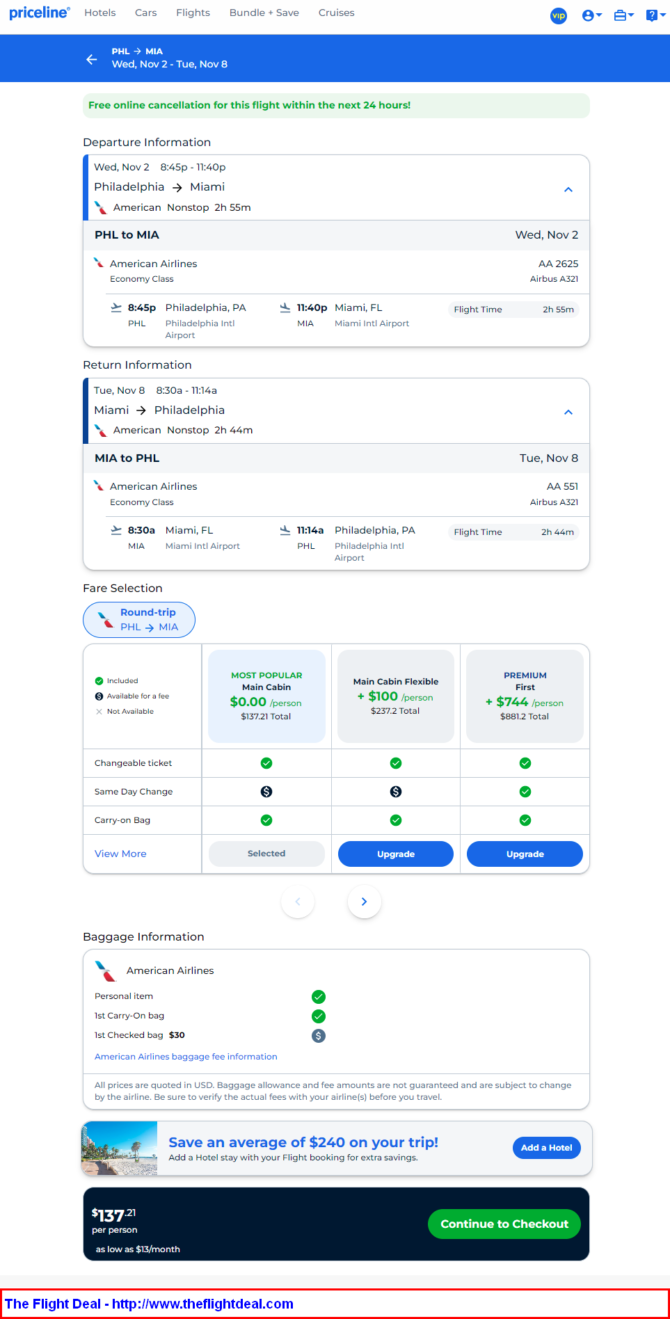This screenshot has height=1319, width=670.
Task: Click American Airlines logo in Baggage Information
Action: (105, 971)
